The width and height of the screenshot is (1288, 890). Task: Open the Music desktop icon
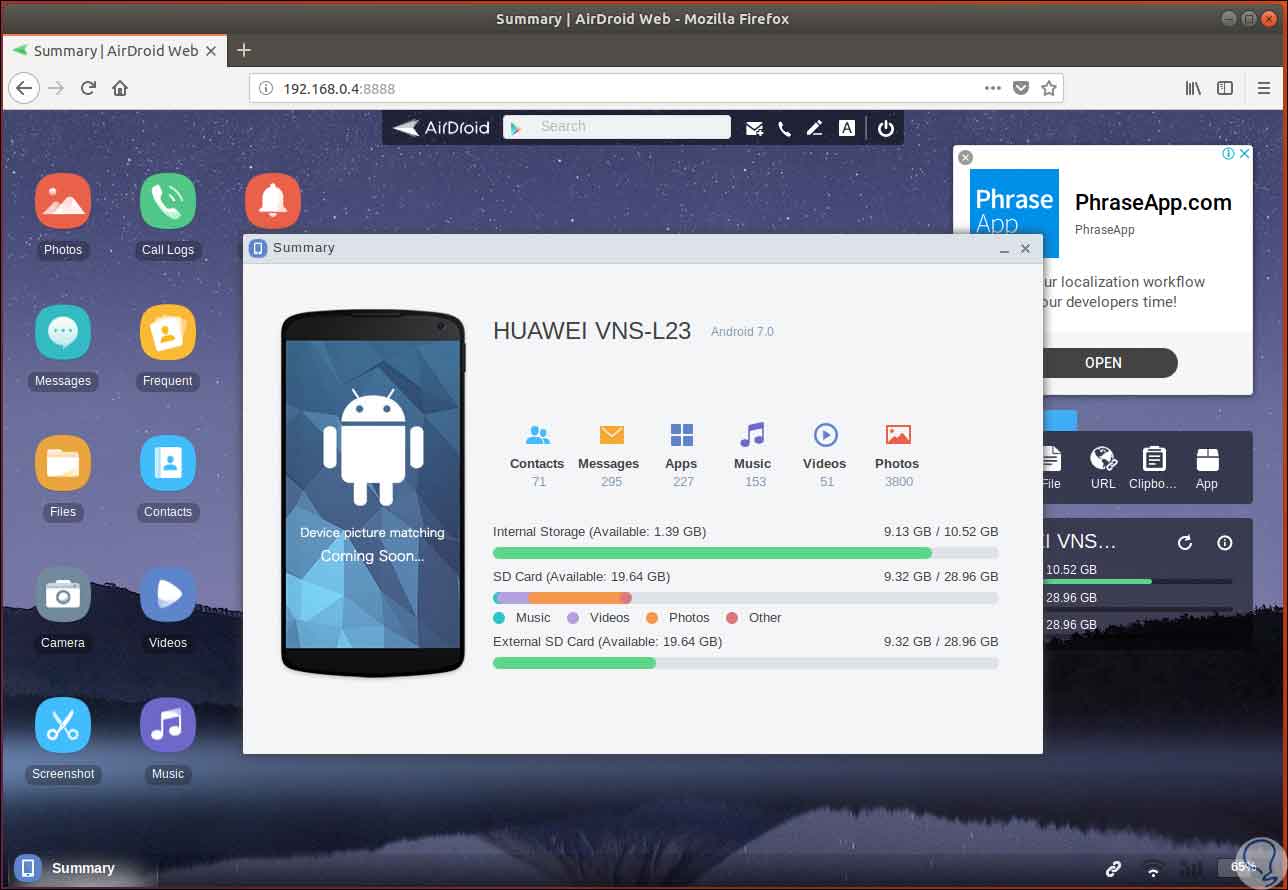[168, 726]
